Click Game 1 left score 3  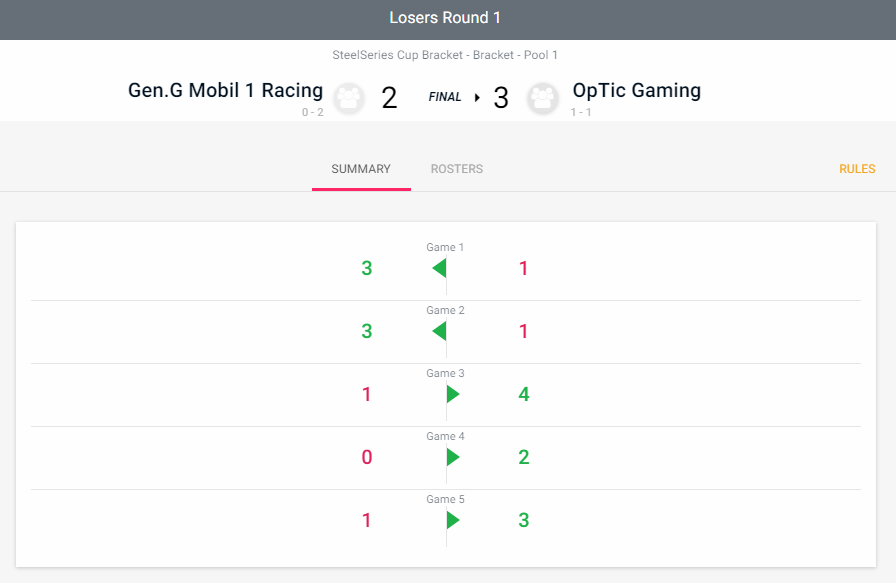(x=367, y=268)
